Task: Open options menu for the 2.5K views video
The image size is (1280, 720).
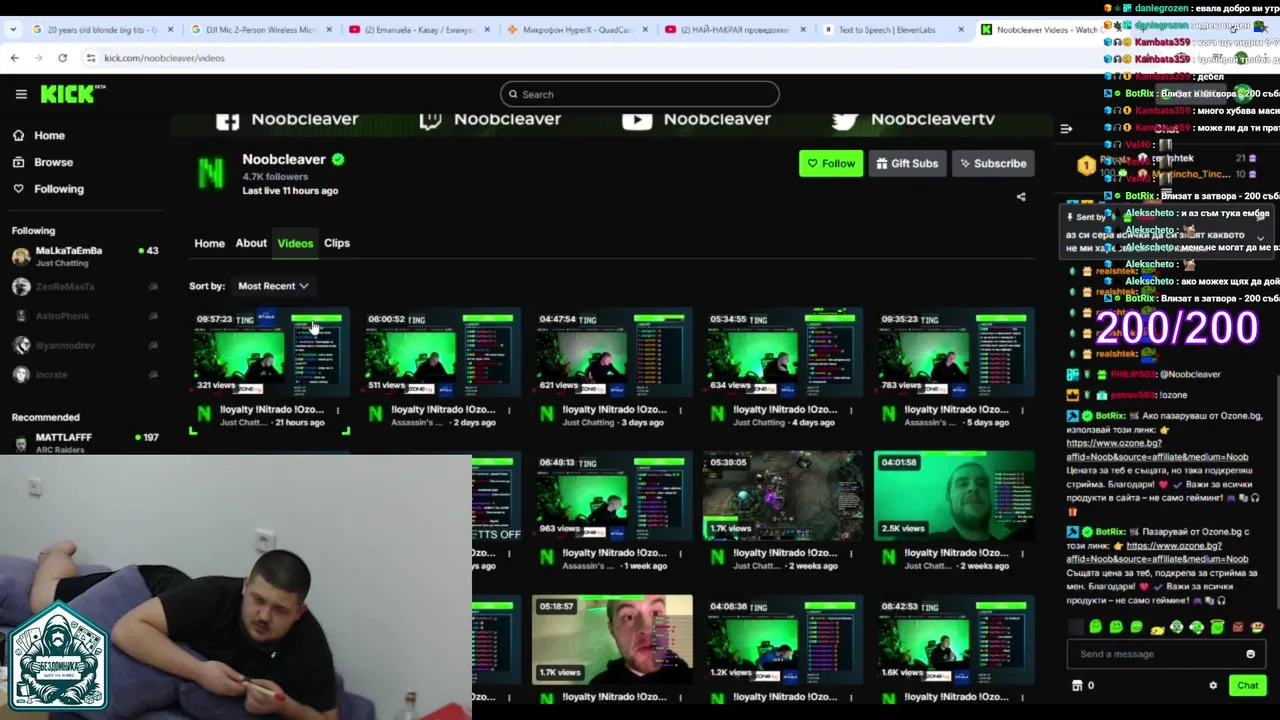Action: [1022, 553]
